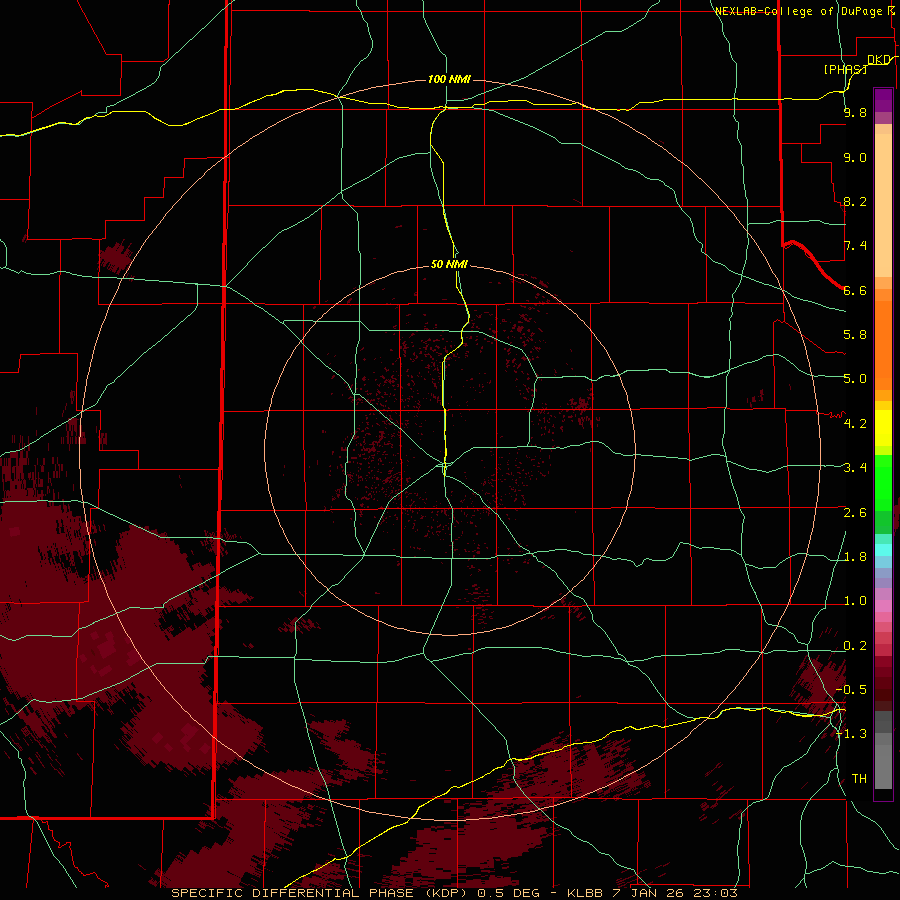Click the -0.5 value on the color scale
The width and height of the screenshot is (900, 900).
click(x=852, y=690)
